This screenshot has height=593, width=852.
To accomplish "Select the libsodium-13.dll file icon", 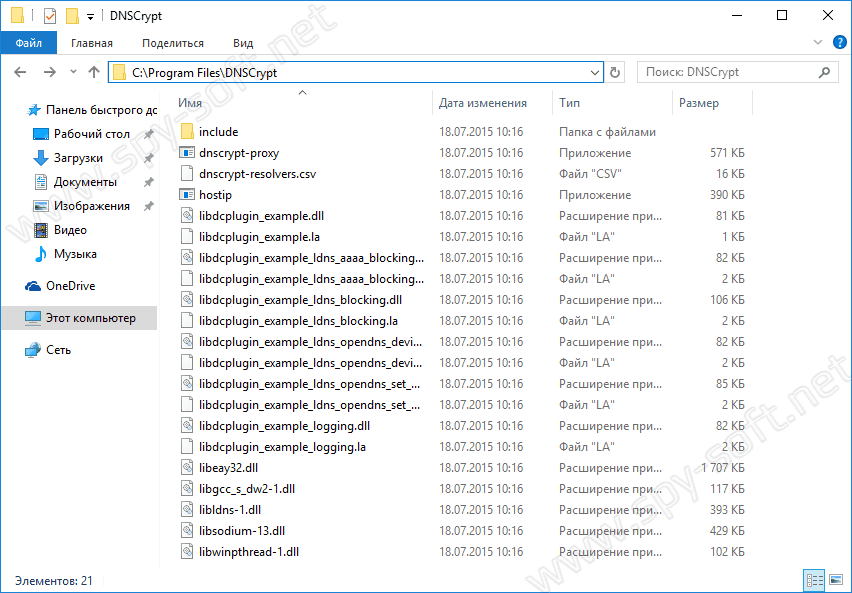I will point(187,531).
